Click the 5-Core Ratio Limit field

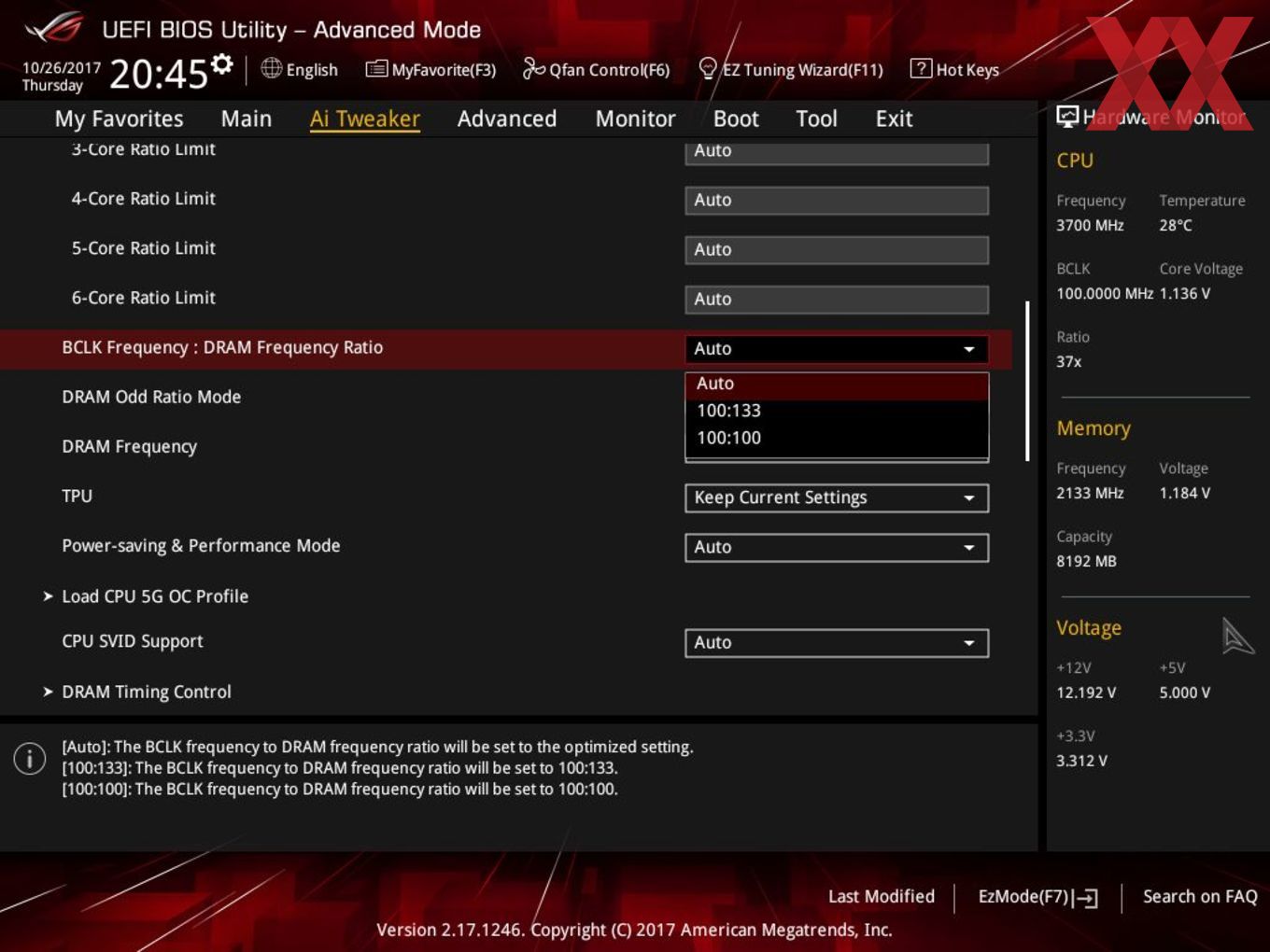tap(837, 249)
